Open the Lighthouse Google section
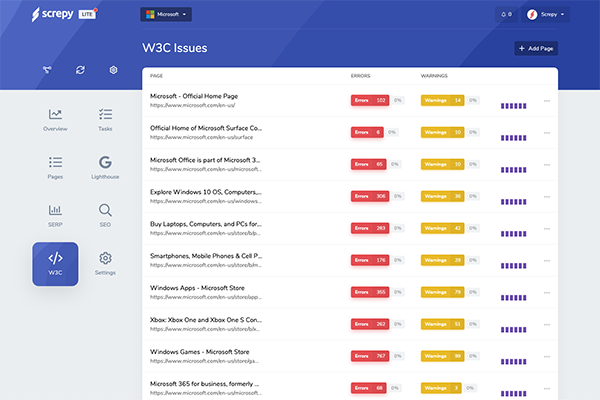Viewport: 600px width, 400px height. (x=105, y=168)
